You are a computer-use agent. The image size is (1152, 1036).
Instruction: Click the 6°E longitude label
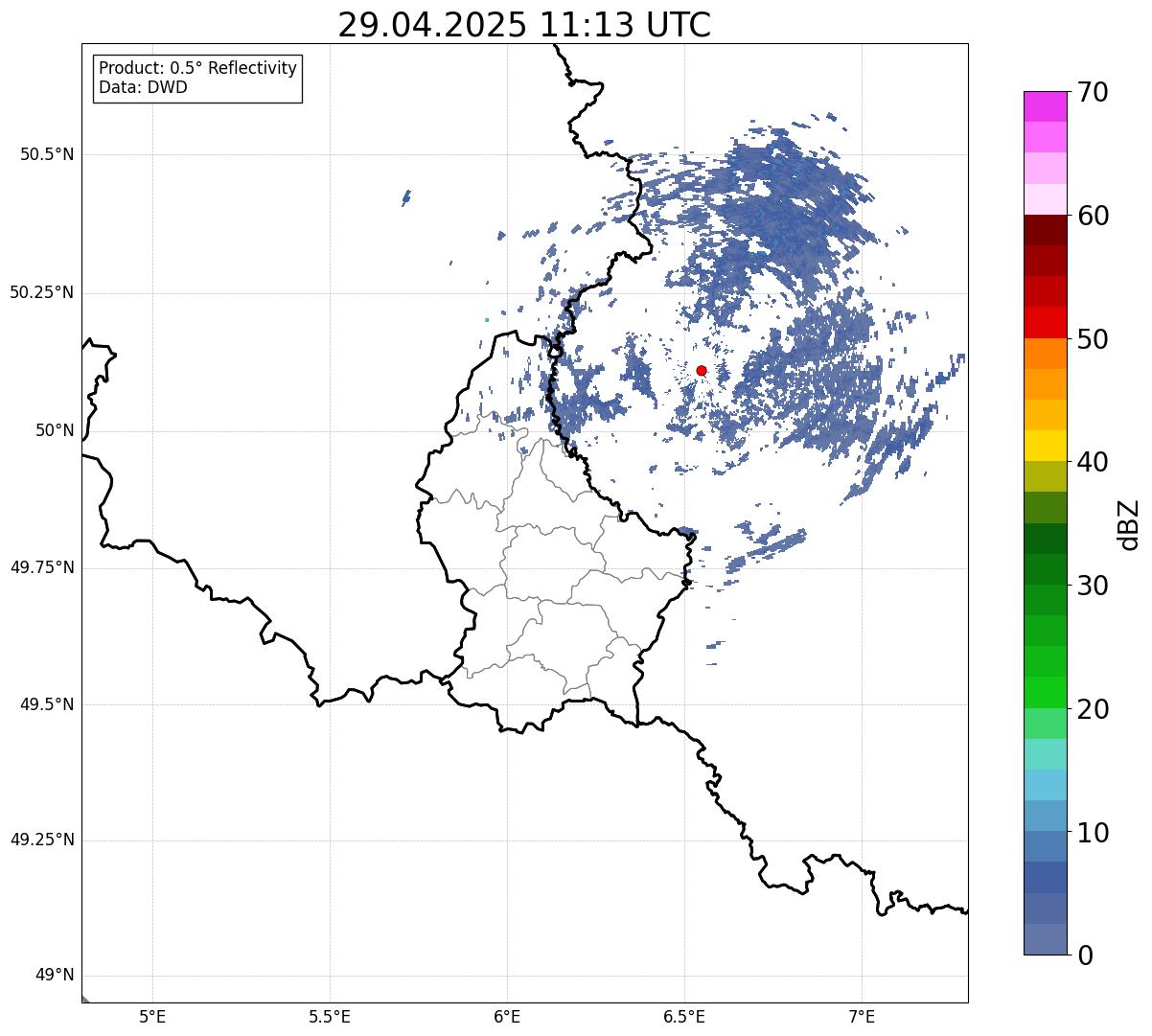[507, 1016]
